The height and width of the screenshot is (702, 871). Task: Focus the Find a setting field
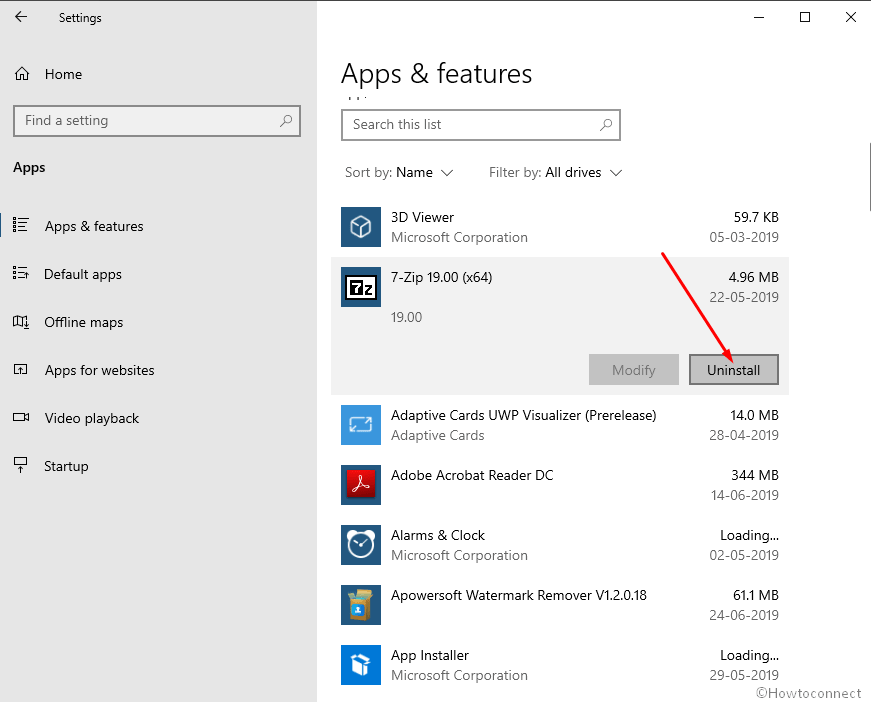(157, 121)
